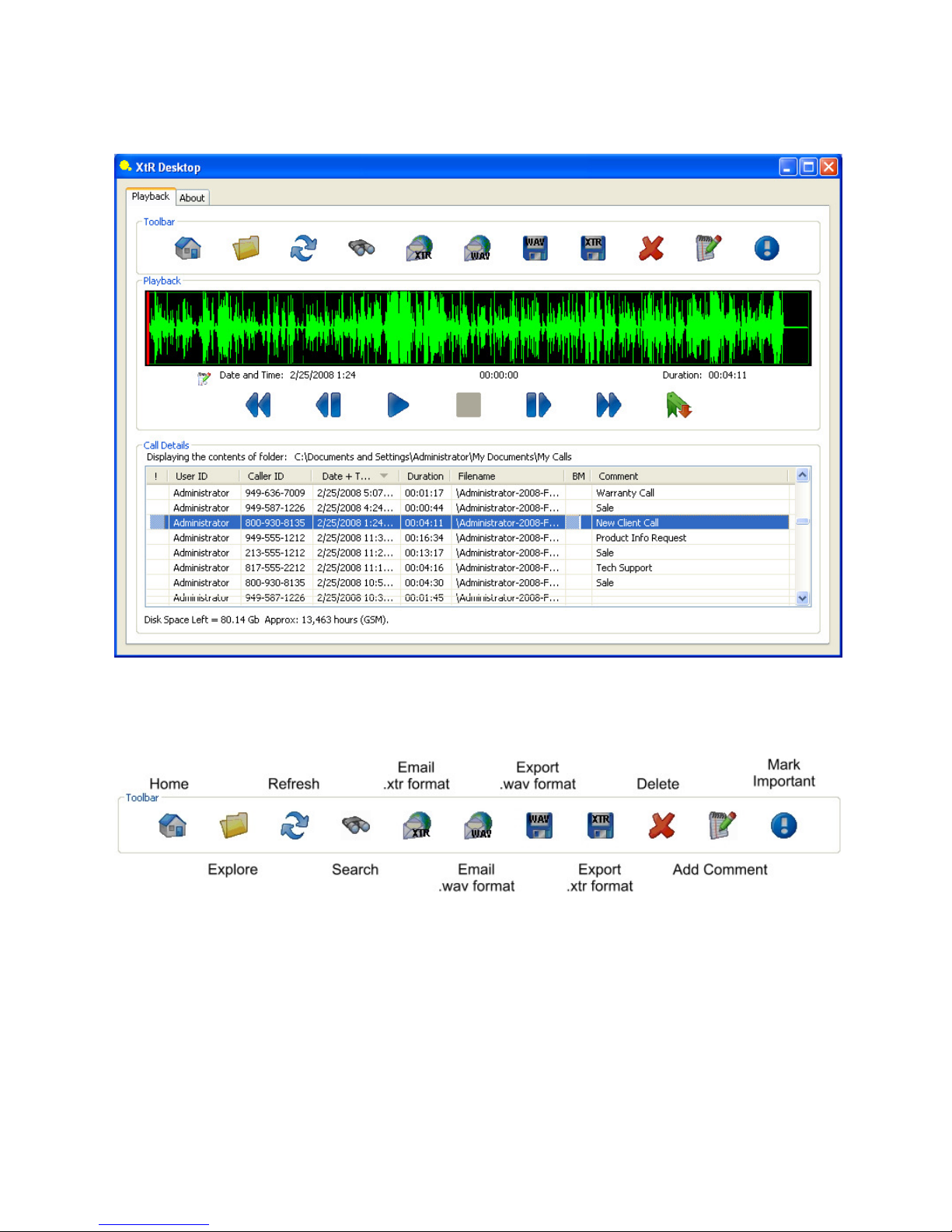Click scroll up arrow of call list
Screen dimensions: 952x1232
(x=803, y=475)
